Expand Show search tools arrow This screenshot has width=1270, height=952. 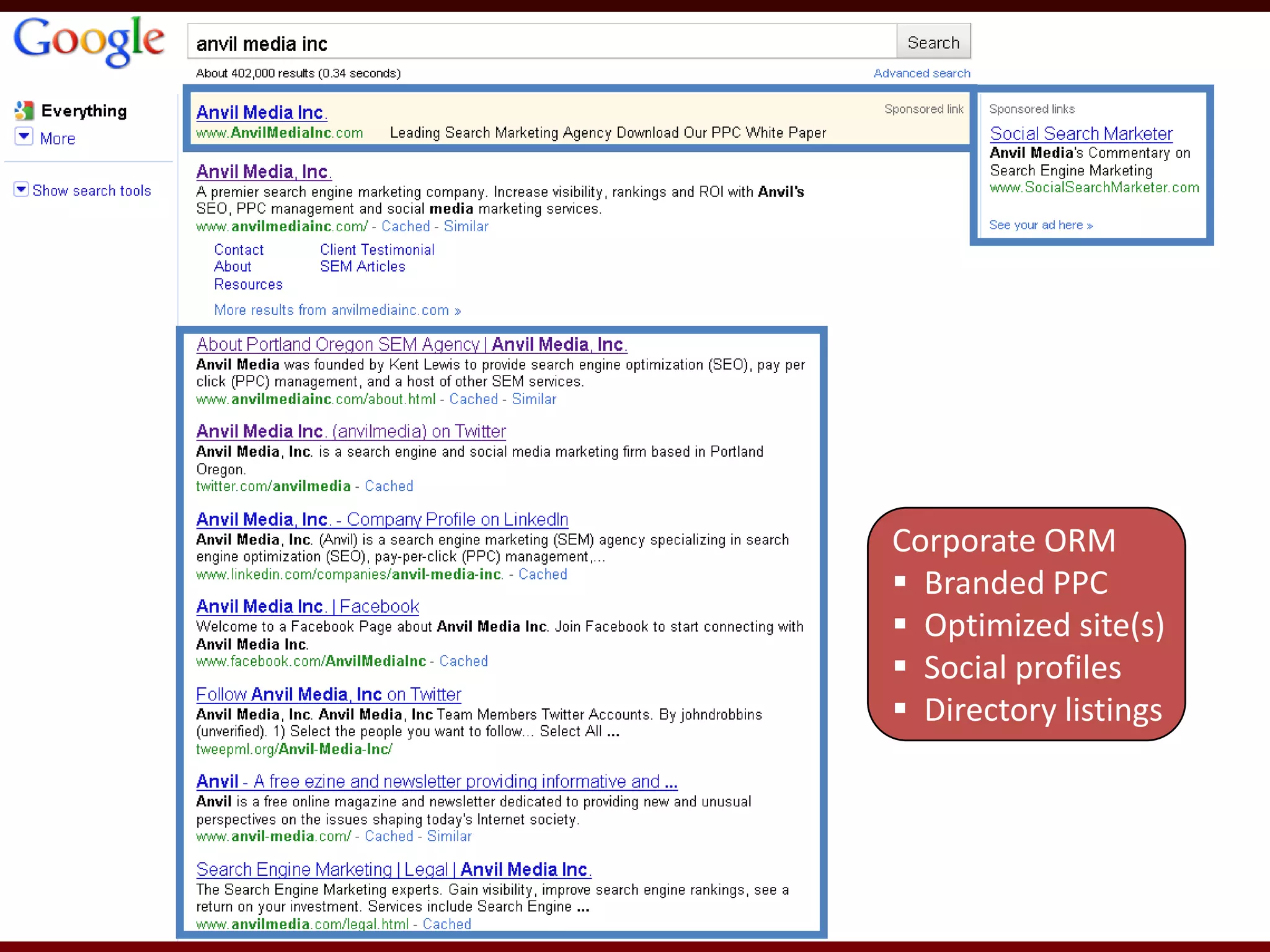click(21, 189)
